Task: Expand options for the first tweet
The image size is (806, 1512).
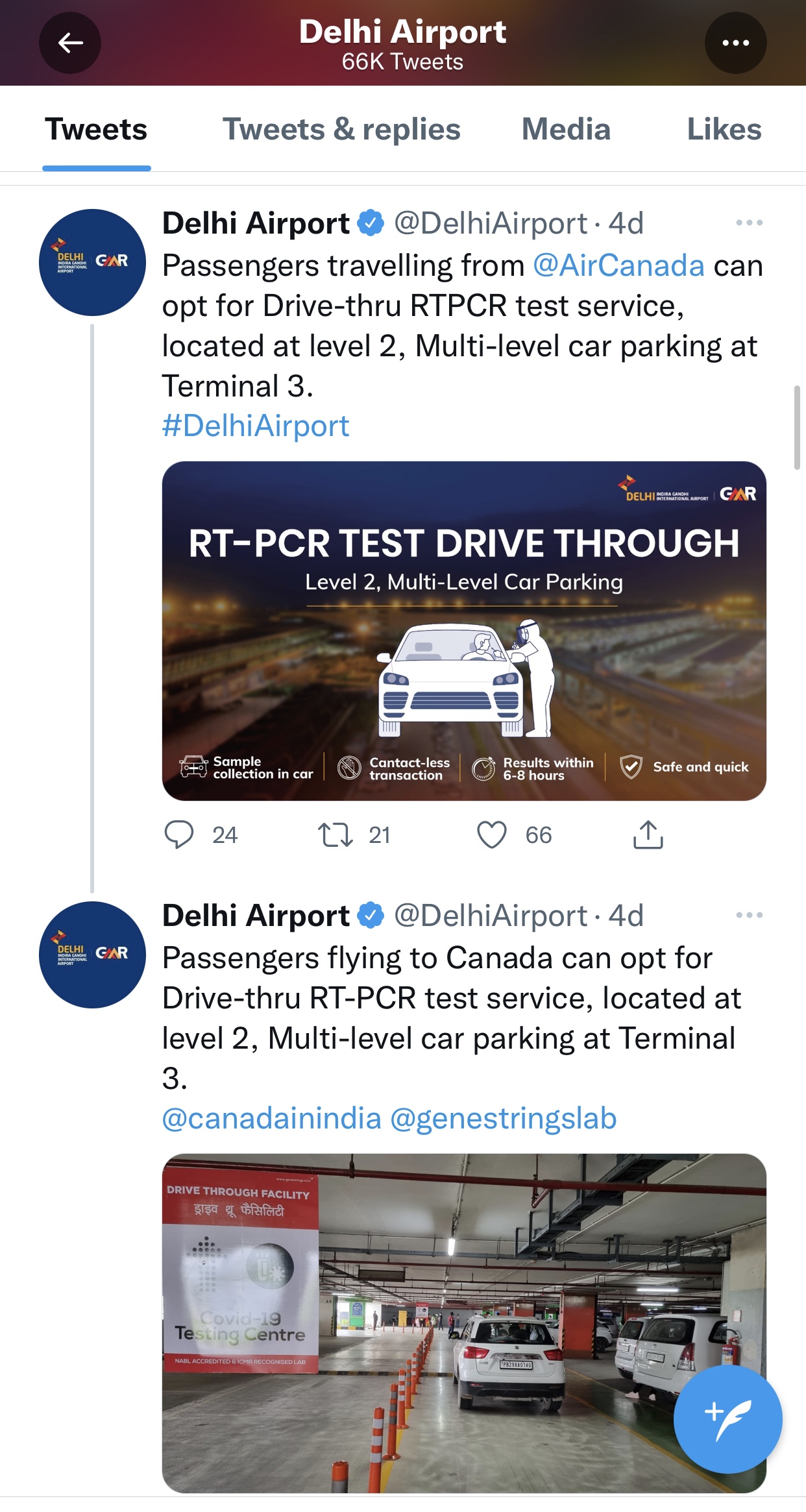Action: tap(749, 223)
